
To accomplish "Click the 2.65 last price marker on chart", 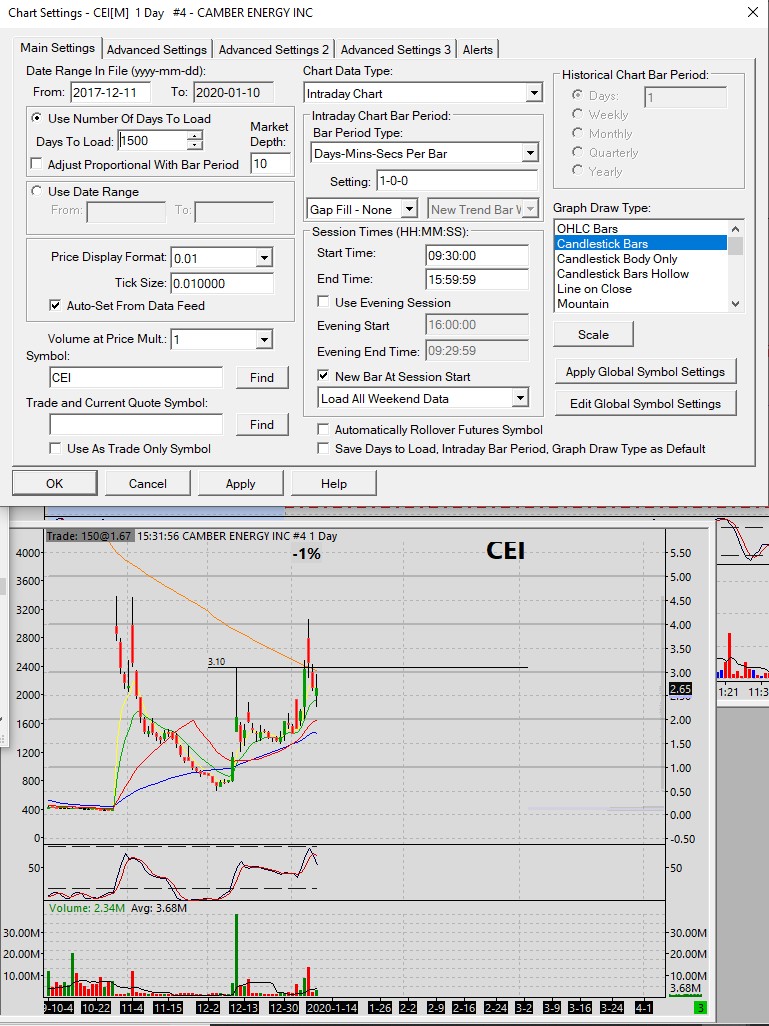I will (681, 688).
